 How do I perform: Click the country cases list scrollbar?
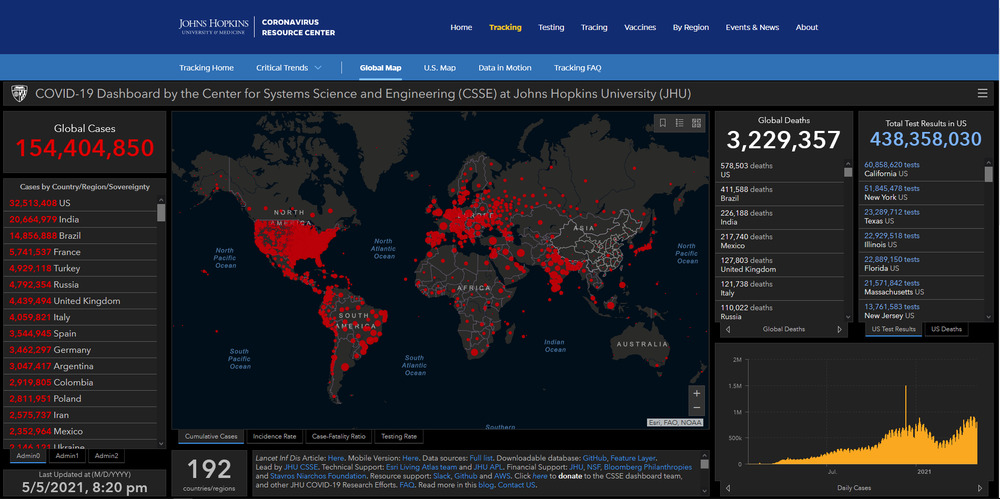[x=161, y=300]
